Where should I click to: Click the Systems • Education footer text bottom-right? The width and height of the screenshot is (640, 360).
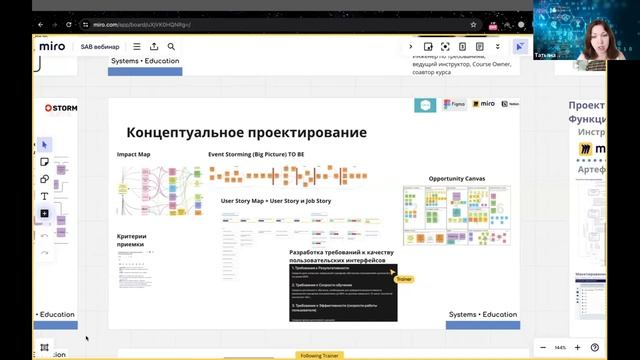pos(483,314)
